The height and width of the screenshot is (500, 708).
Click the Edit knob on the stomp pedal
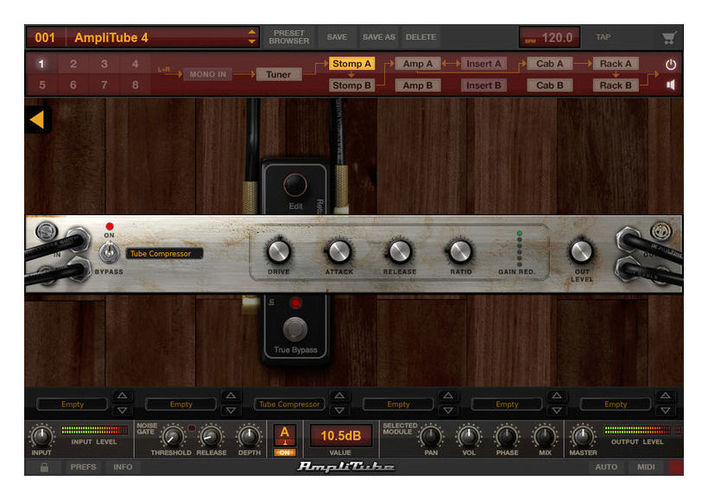295,185
